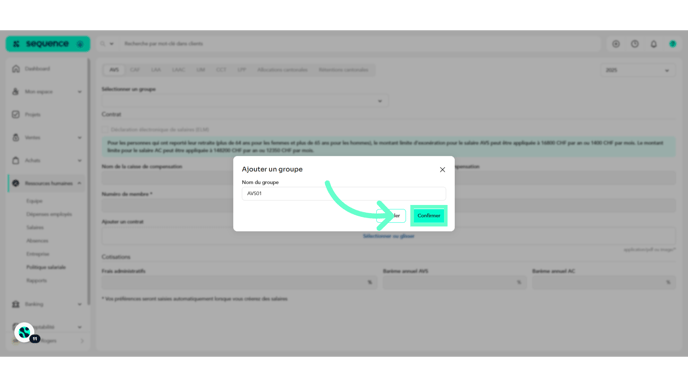Click the floating guide widget badge
The height and width of the screenshot is (387, 688).
25,333
